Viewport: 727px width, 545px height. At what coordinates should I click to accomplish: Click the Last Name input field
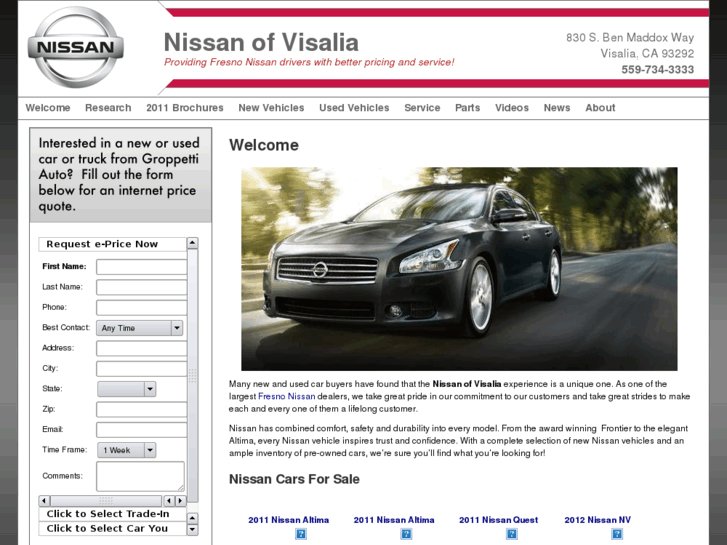[141, 287]
